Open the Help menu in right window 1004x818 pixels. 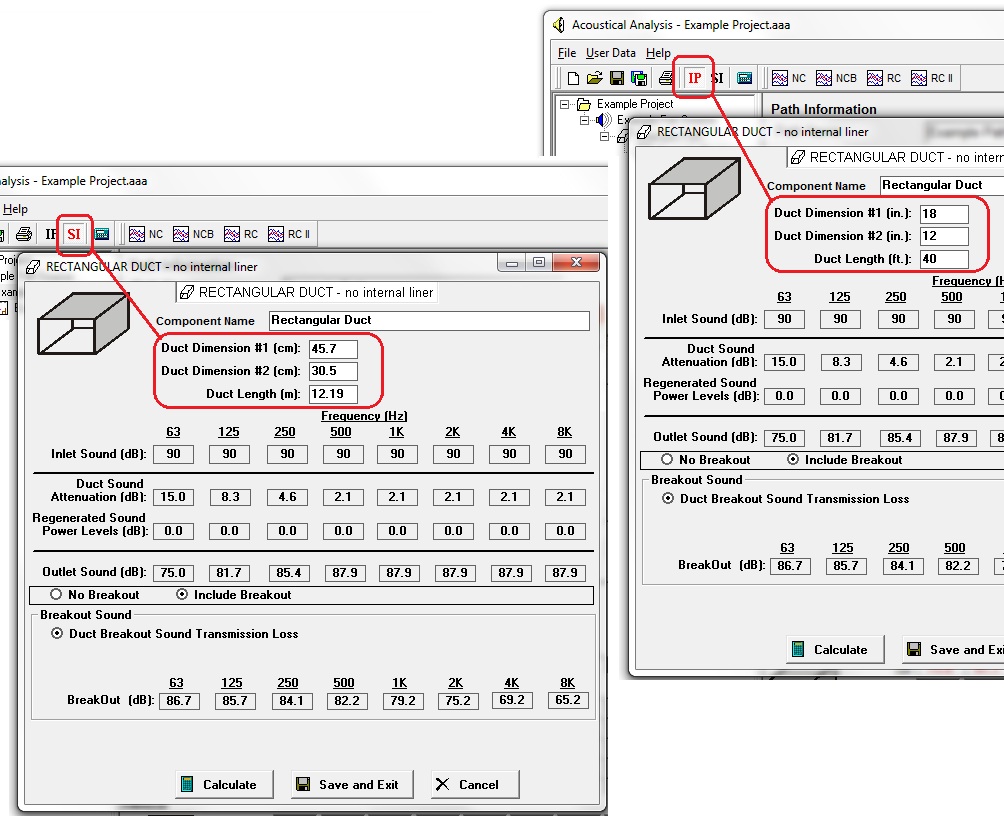coord(658,53)
